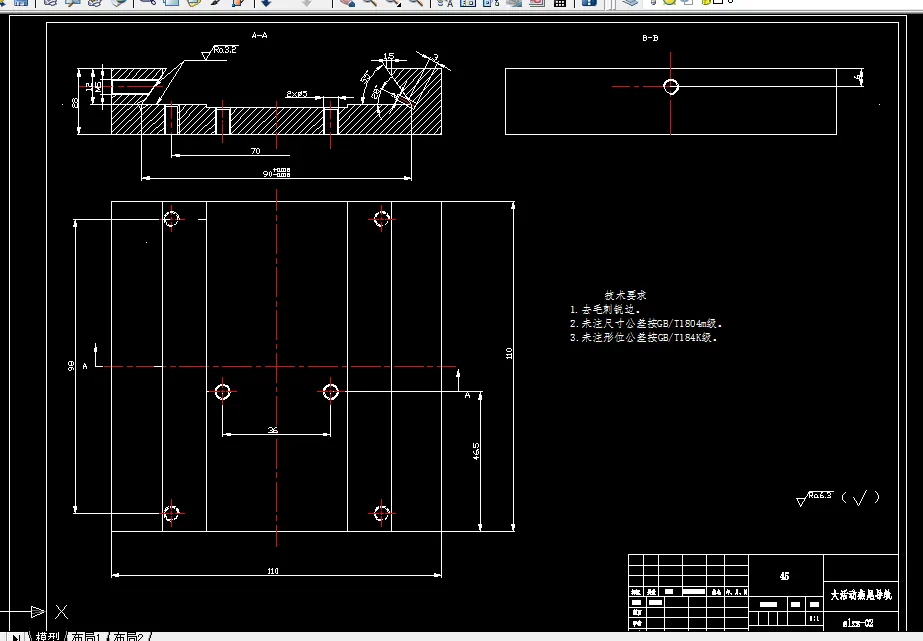Image resolution: width=923 pixels, height=641 pixels.
Task: Select the 90 toleranced dimension text
Action: pyautogui.click(x=277, y=172)
